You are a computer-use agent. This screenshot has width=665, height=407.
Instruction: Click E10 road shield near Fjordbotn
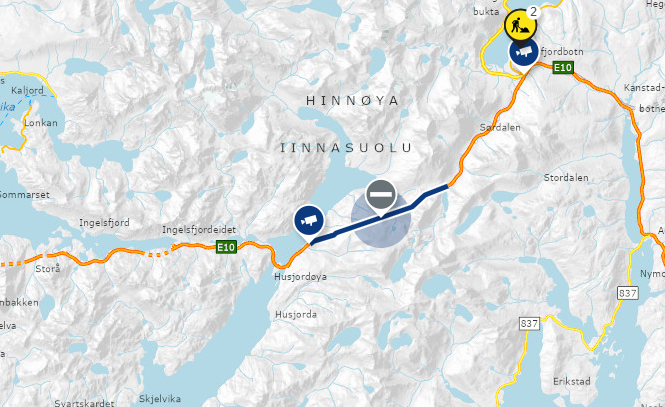(x=563, y=67)
